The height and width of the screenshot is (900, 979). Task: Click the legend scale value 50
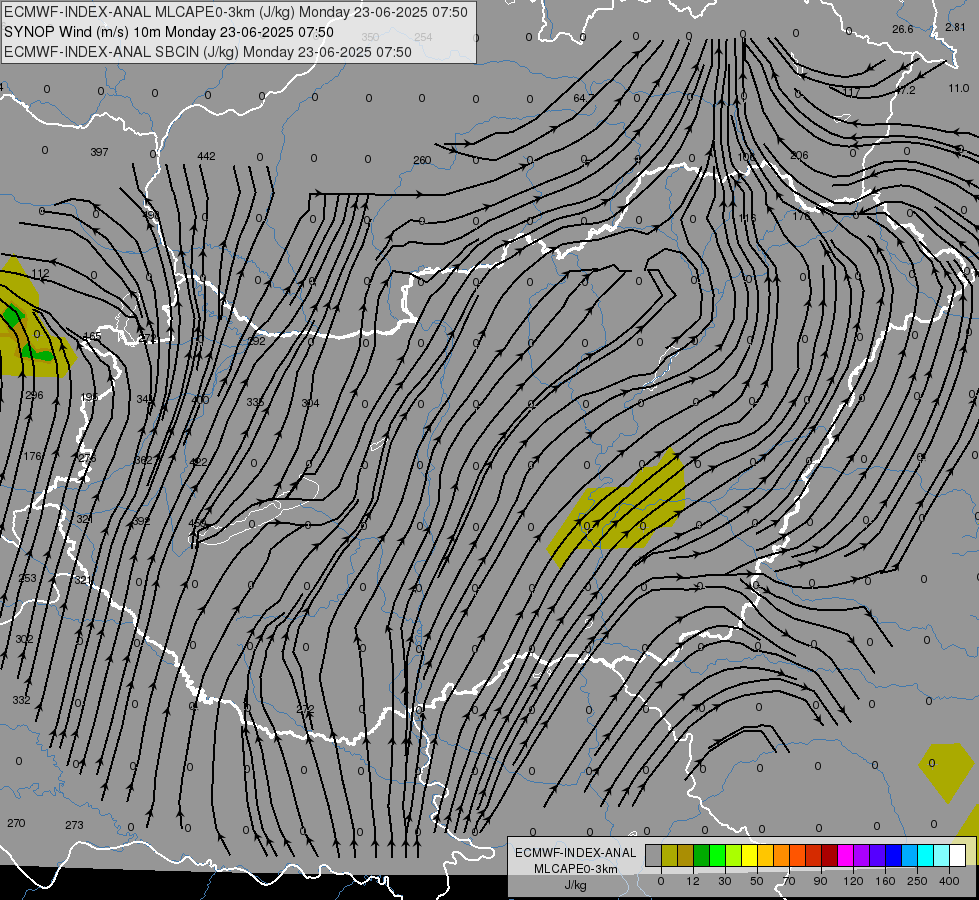[x=756, y=881]
